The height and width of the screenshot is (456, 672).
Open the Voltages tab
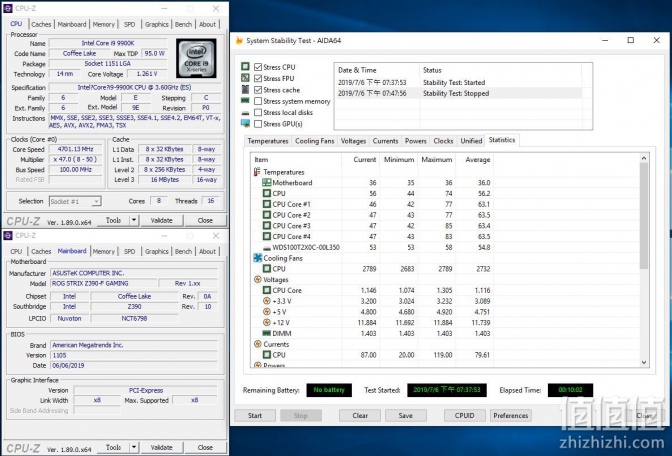coord(353,141)
